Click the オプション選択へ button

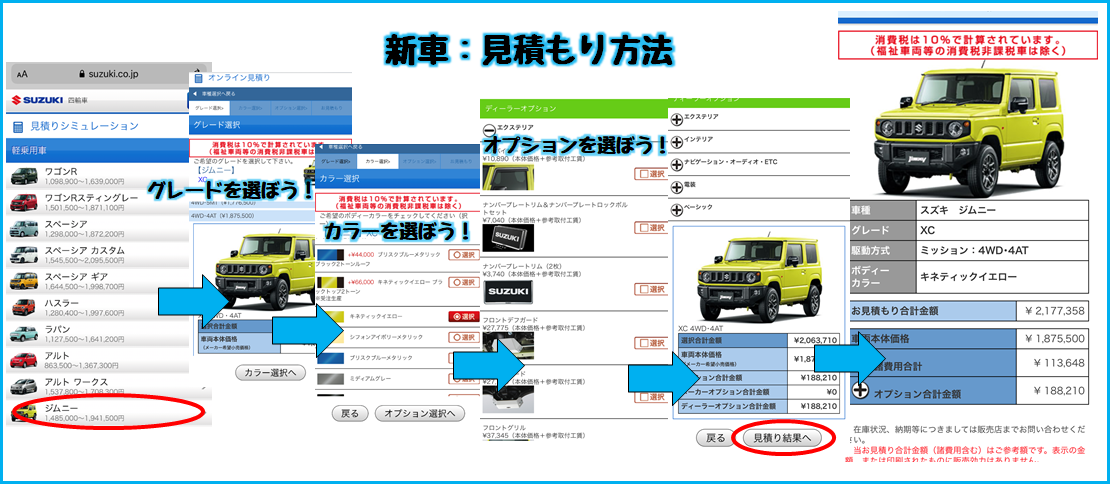coord(420,413)
